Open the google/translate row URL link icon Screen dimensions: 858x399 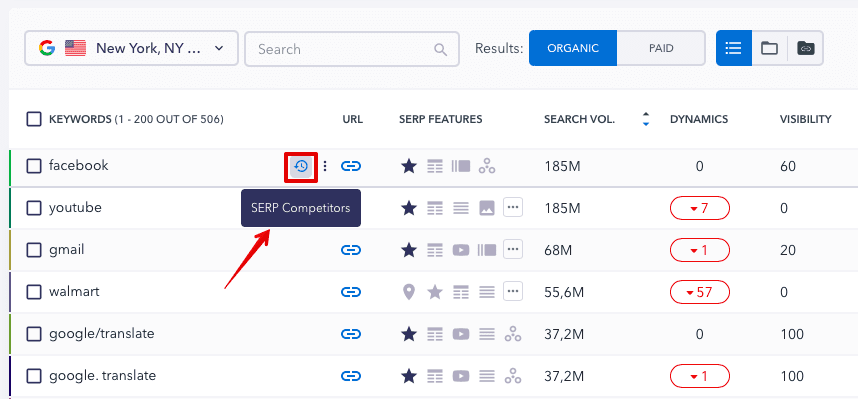(351, 334)
